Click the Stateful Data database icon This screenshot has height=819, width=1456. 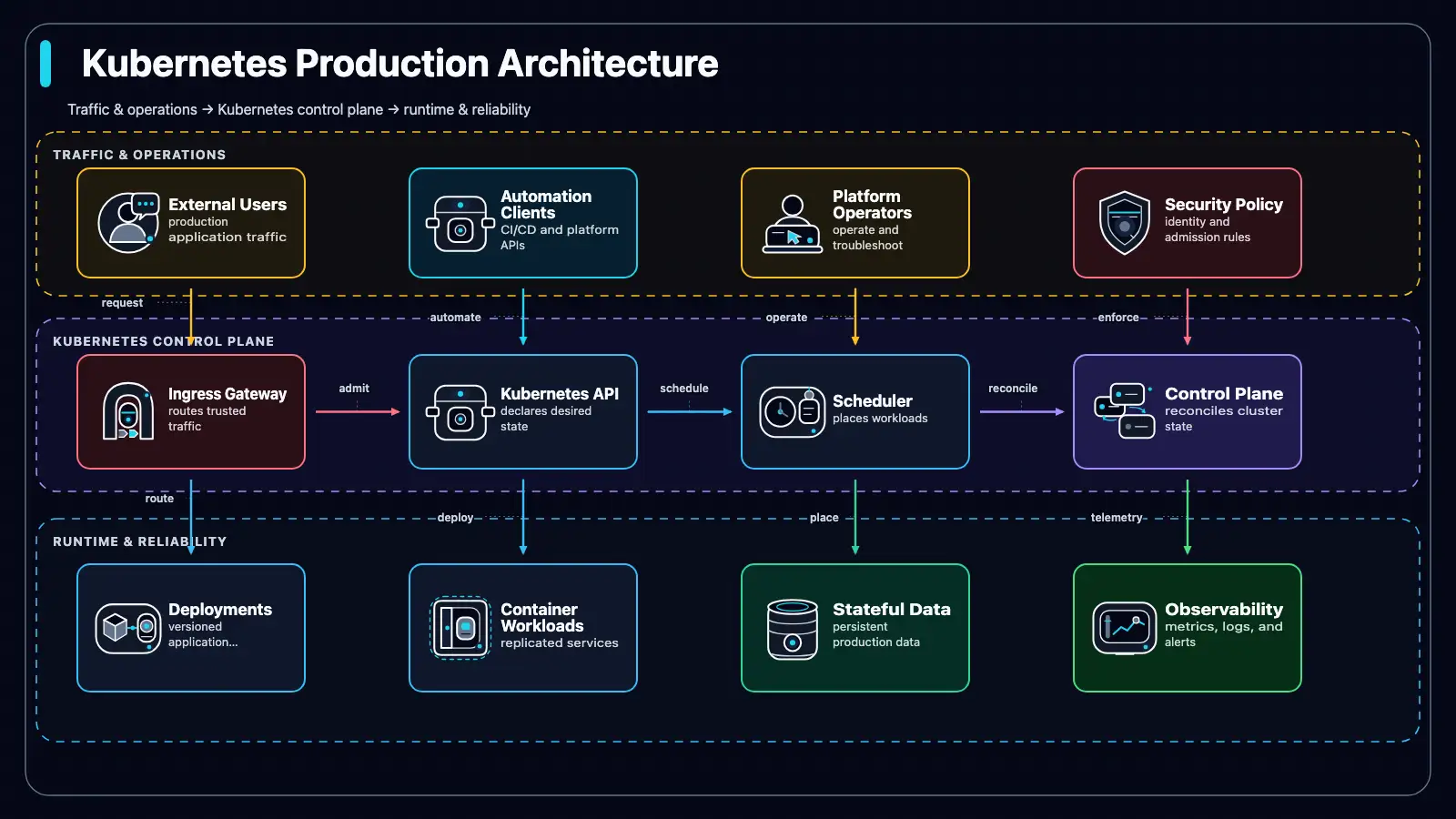793,628
